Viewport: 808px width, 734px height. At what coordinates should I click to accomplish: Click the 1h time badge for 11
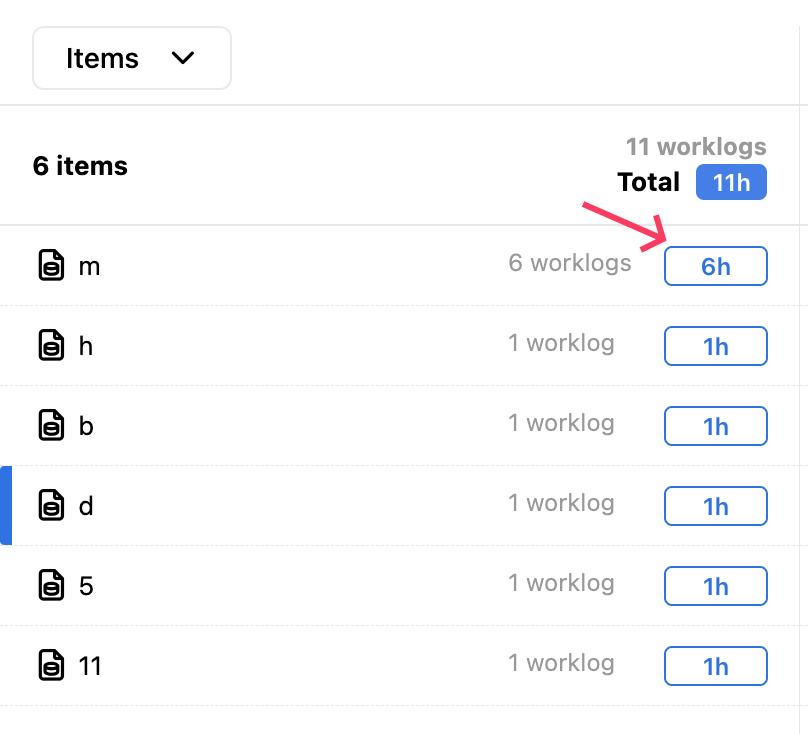715,667
